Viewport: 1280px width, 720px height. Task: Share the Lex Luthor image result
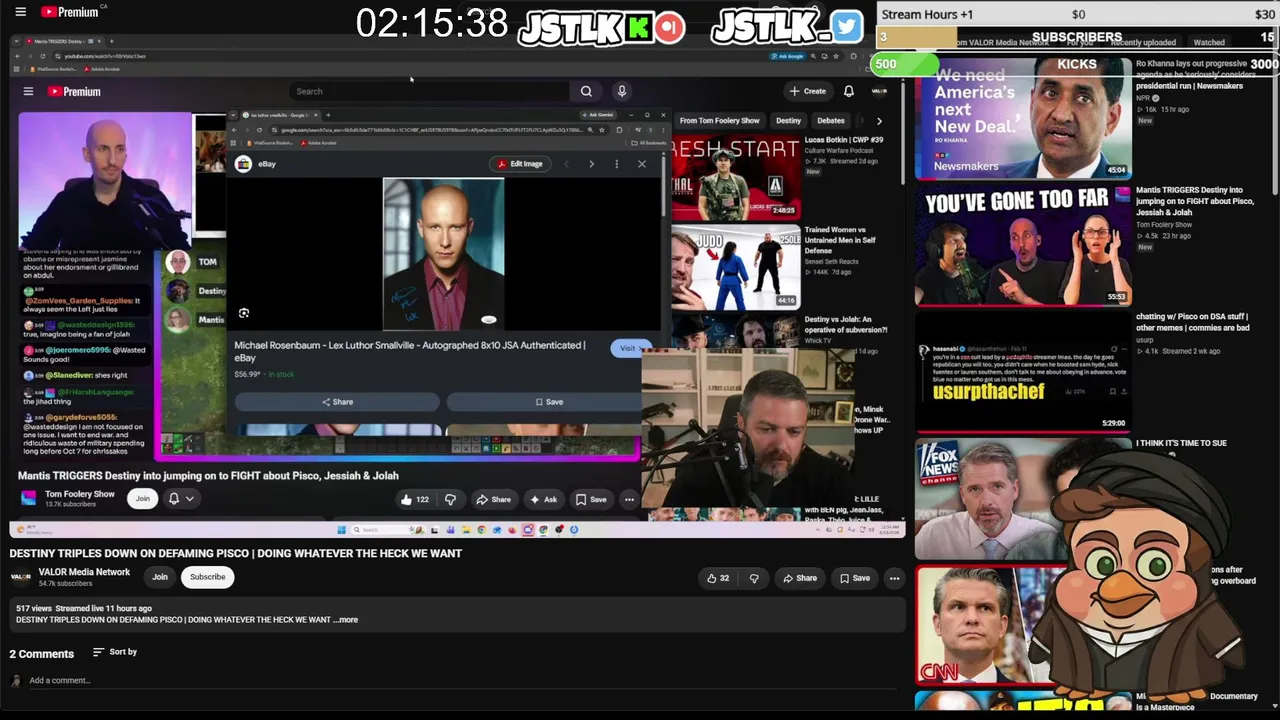coord(337,402)
